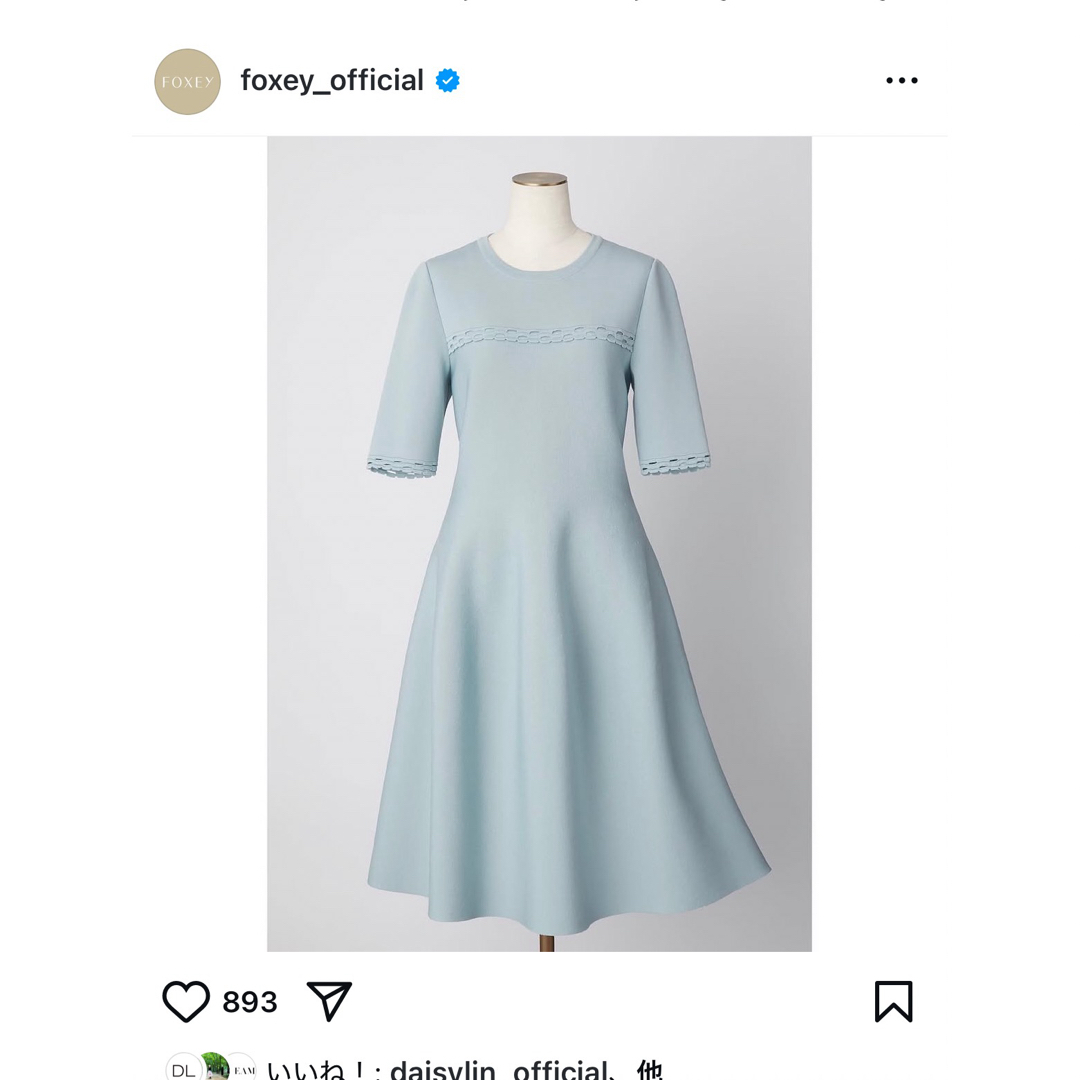Image resolution: width=1080 pixels, height=1080 pixels.
Task: View the 893 likes count list
Action: pos(249,1002)
